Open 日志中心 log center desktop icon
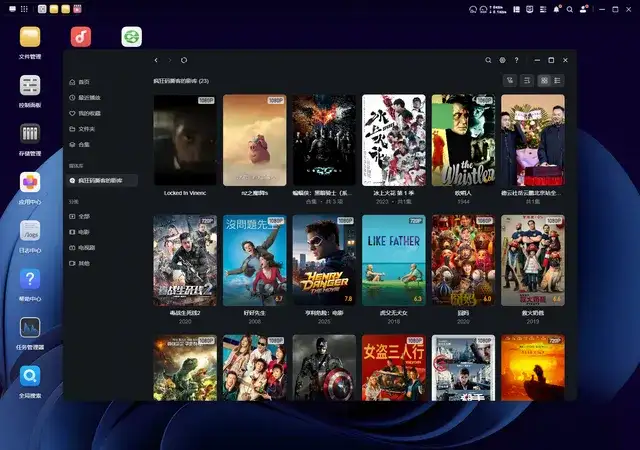 pos(30,236)
